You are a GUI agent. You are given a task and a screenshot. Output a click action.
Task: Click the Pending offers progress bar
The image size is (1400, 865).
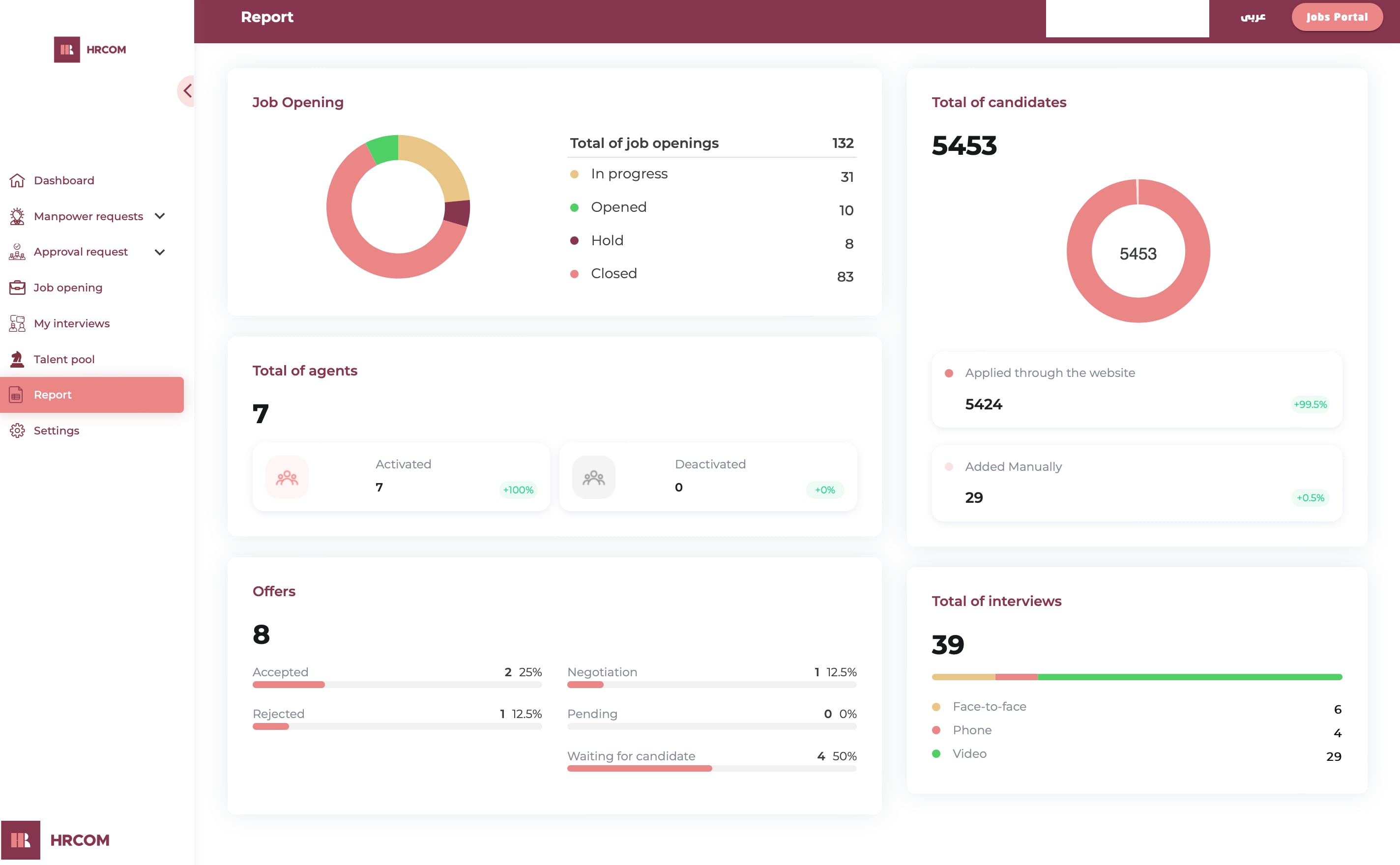click(x=712, y=726)
